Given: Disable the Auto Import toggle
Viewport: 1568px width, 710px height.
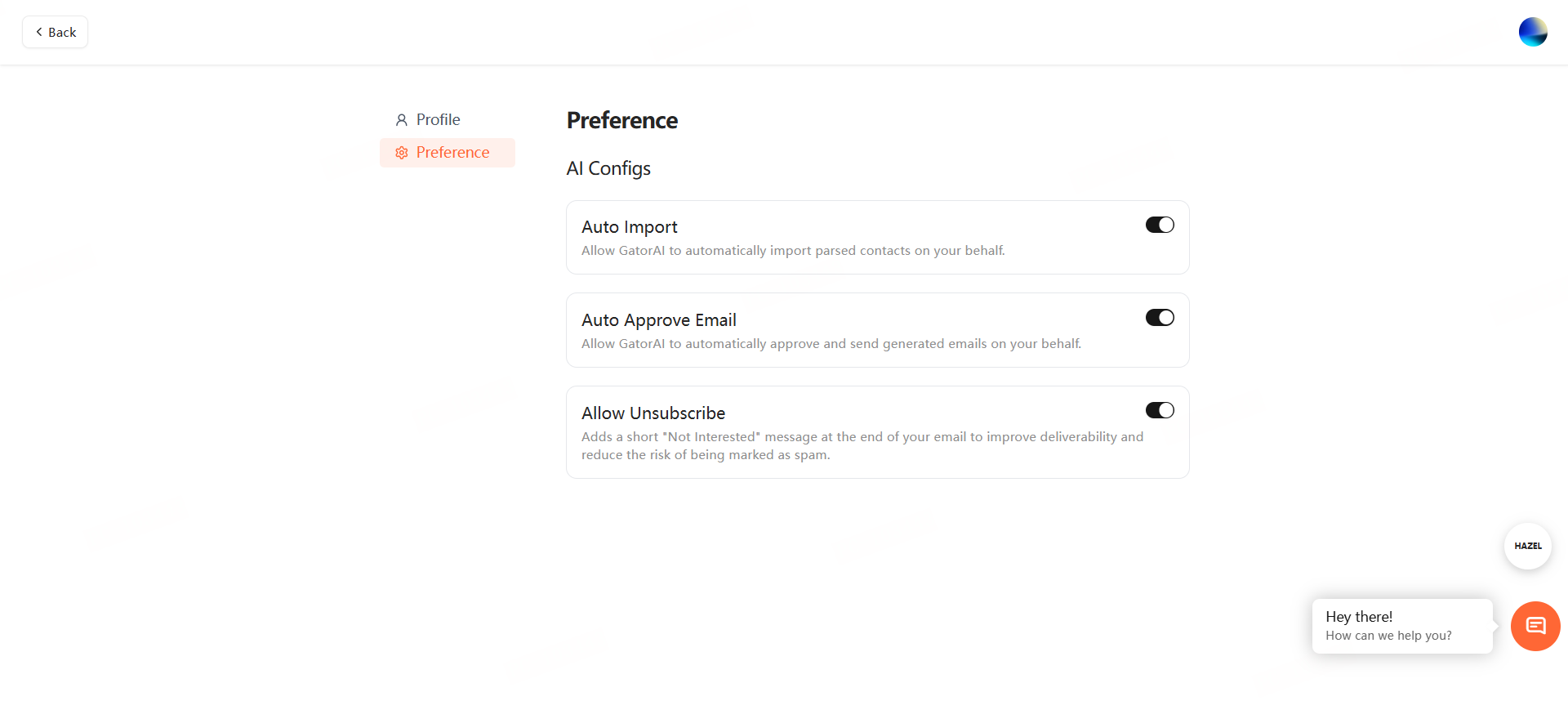Looking at the screenshot, I should (x=1159, y=225).
